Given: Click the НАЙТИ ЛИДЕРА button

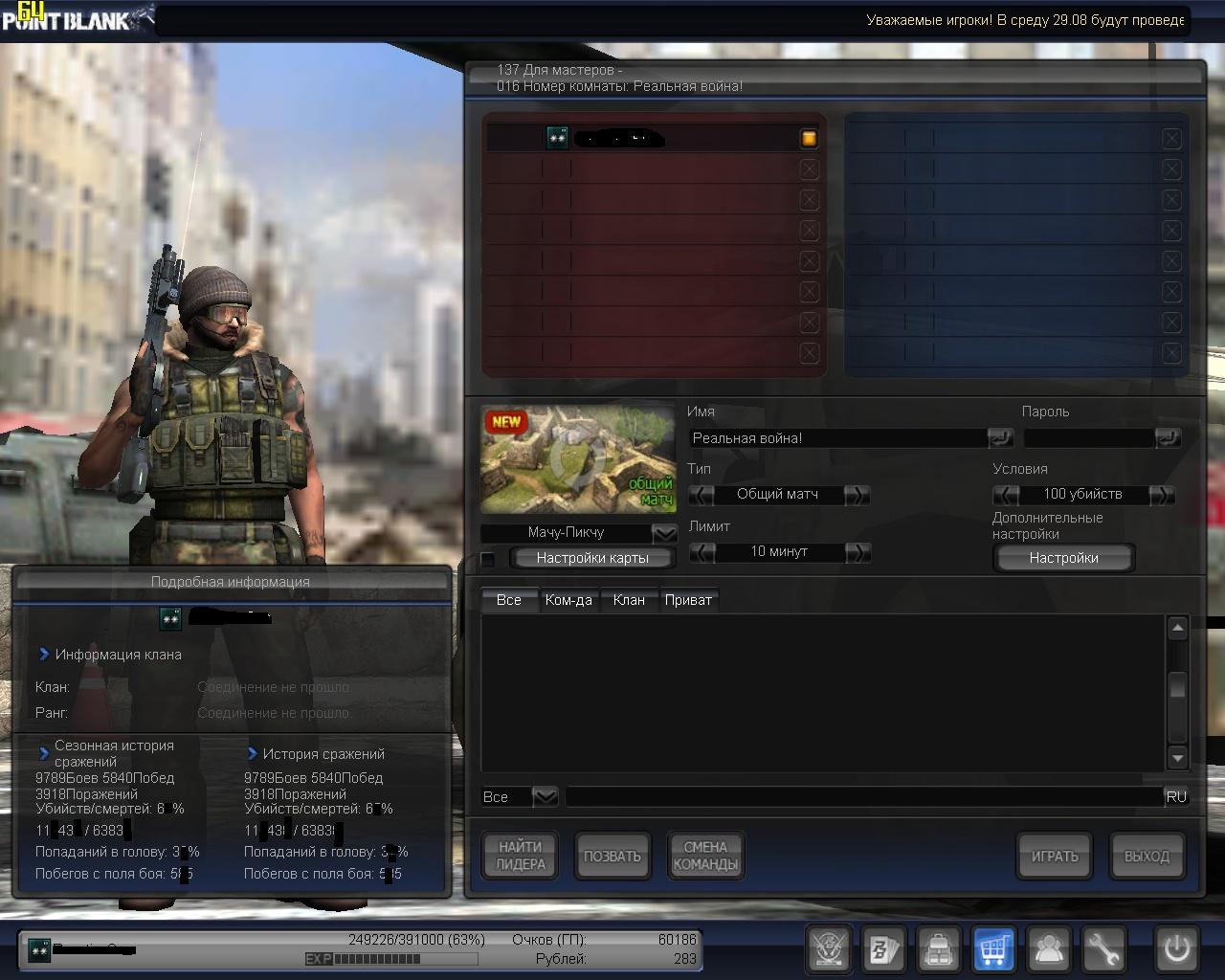Looking at the screenshot, I should pyautogui.click(x=521, y=856).
